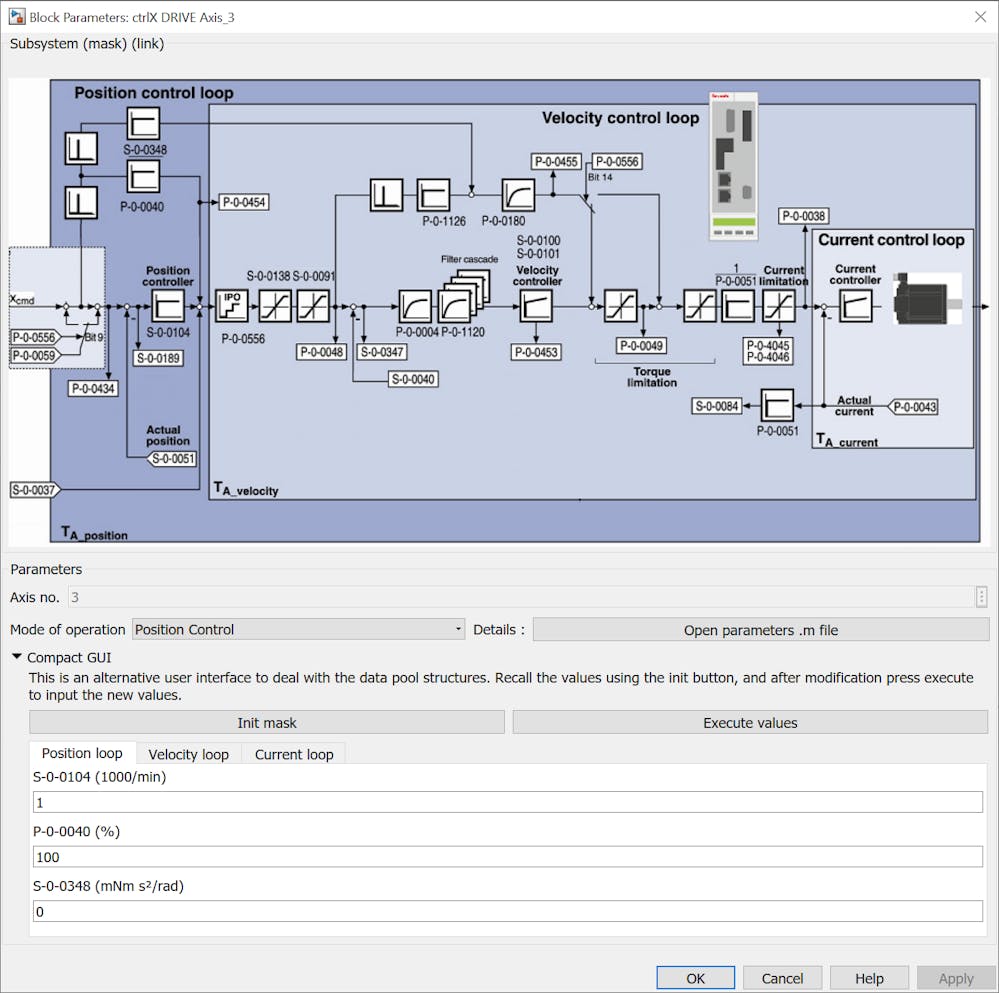Click the S-0-0348 feedforward block icon

[x=143, y=123]
